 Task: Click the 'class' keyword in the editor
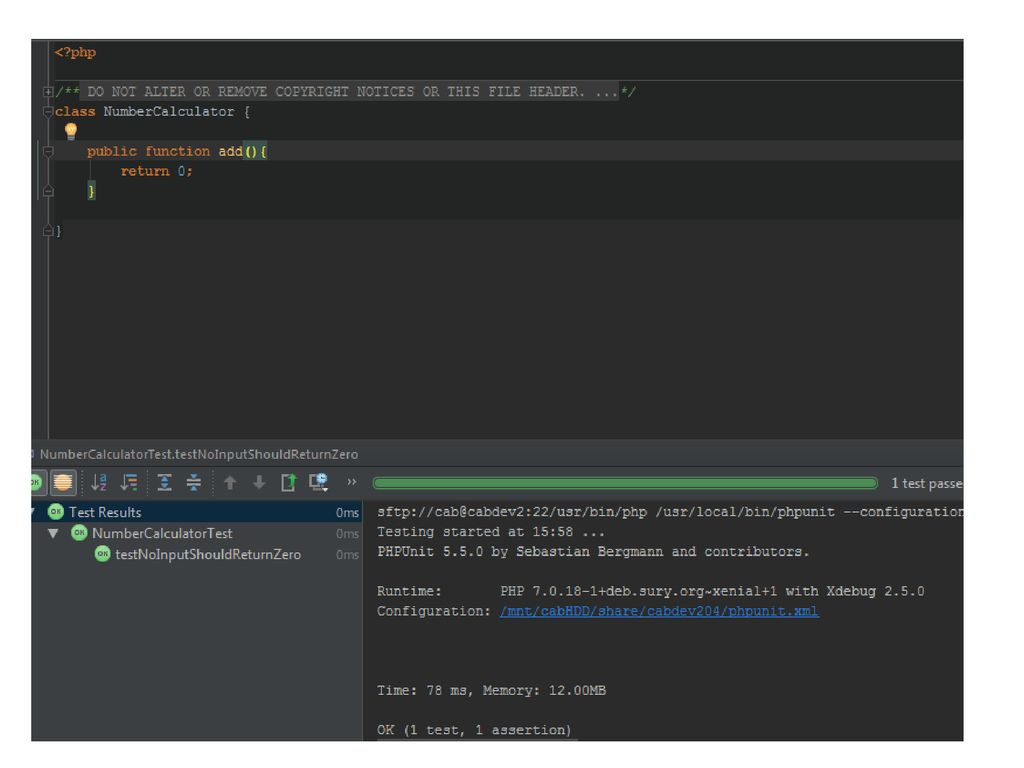click(75, 112)
